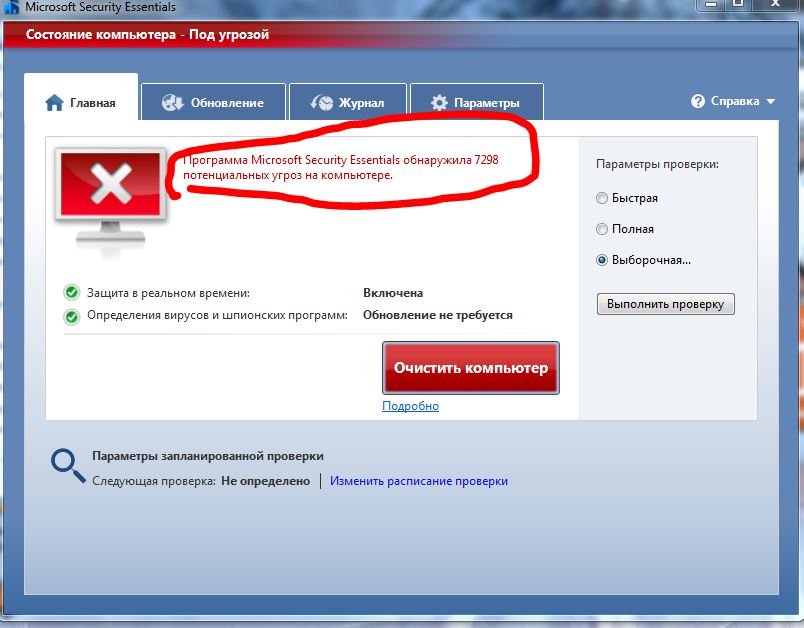The height and width of the screenshot is (628, 804).
Task: Click the gear icon on the Параметры tab
Action: tap(439, 103)
